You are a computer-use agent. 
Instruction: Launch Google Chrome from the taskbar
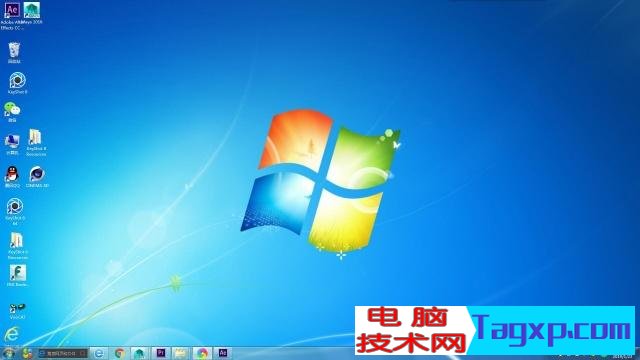pyautogui.click(x=120, y=353)
